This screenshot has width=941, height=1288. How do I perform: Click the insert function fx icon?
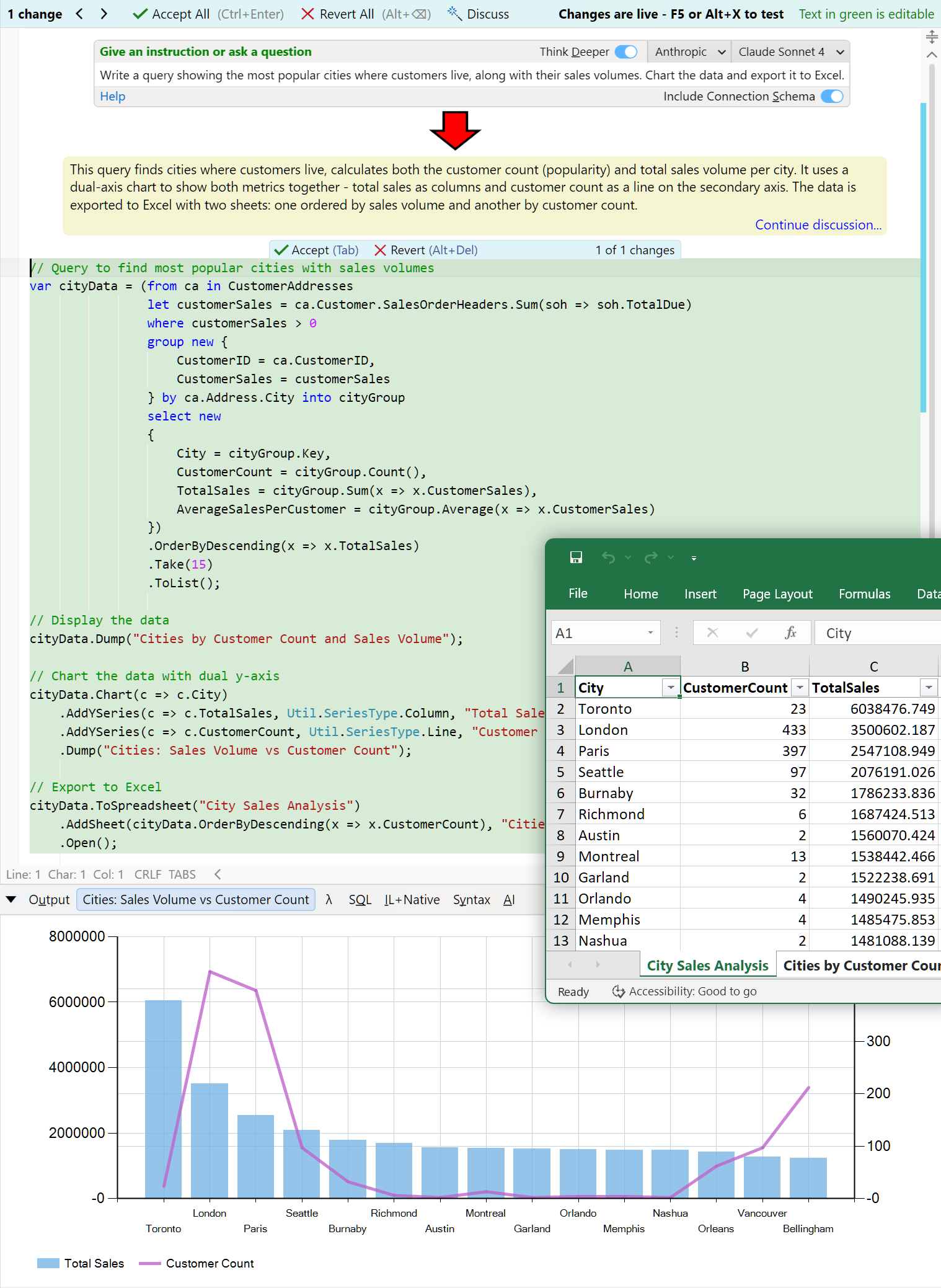point(790,633)
